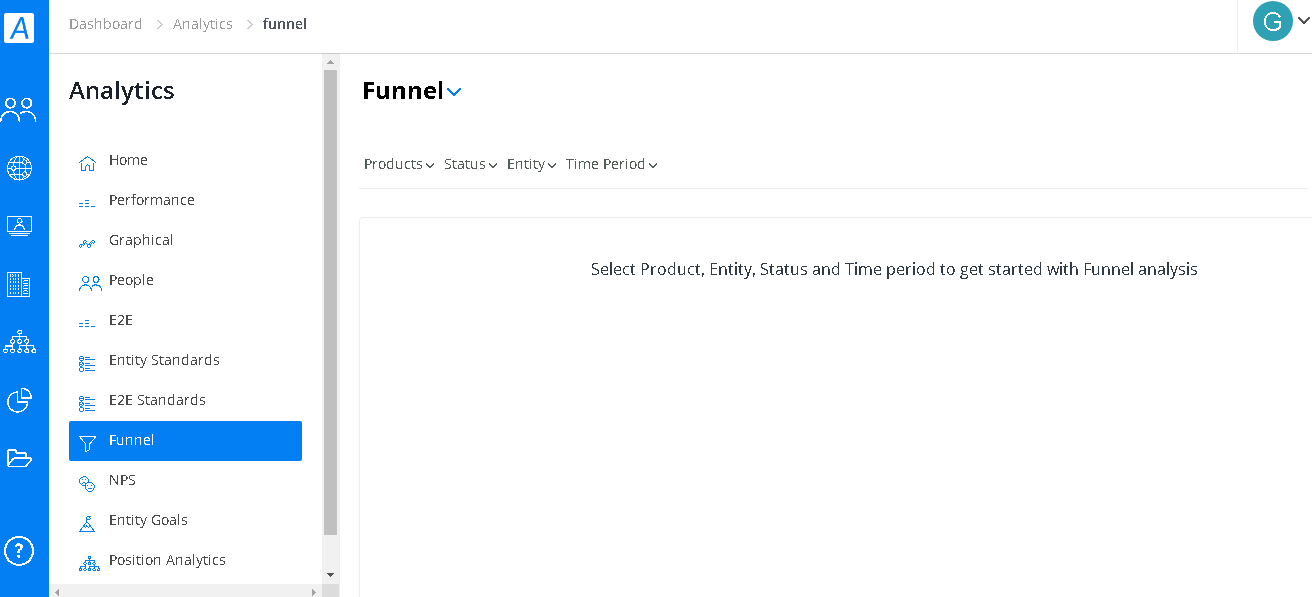This screenshot has width=1312, height=597.
Task: Open user avatar G account menu
Action: (1280, 22)
